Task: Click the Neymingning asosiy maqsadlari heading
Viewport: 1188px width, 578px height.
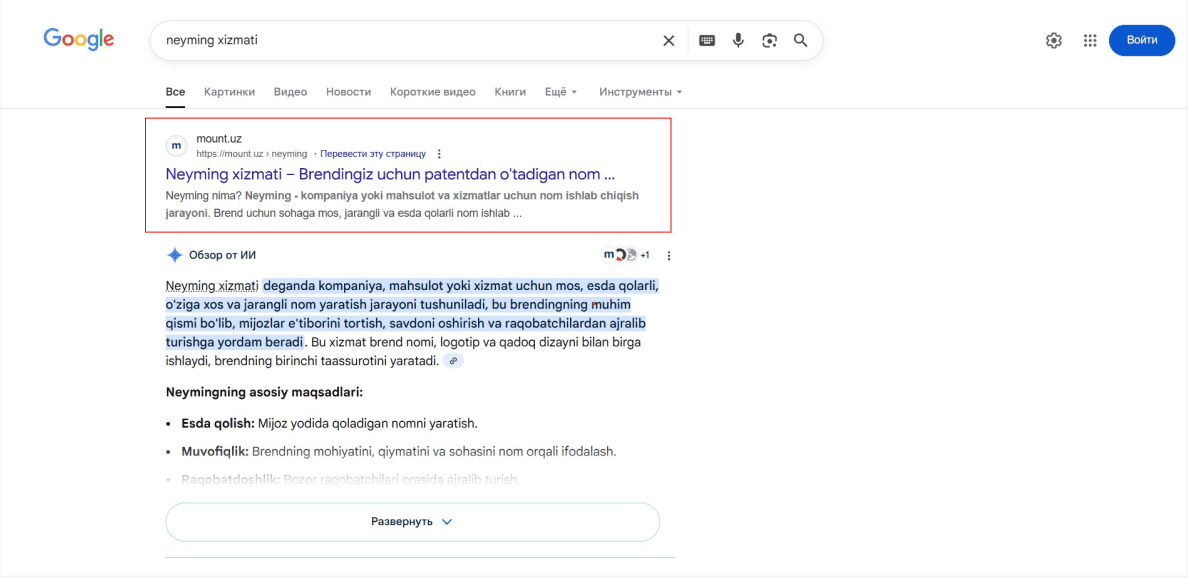Action: [264, 392]
